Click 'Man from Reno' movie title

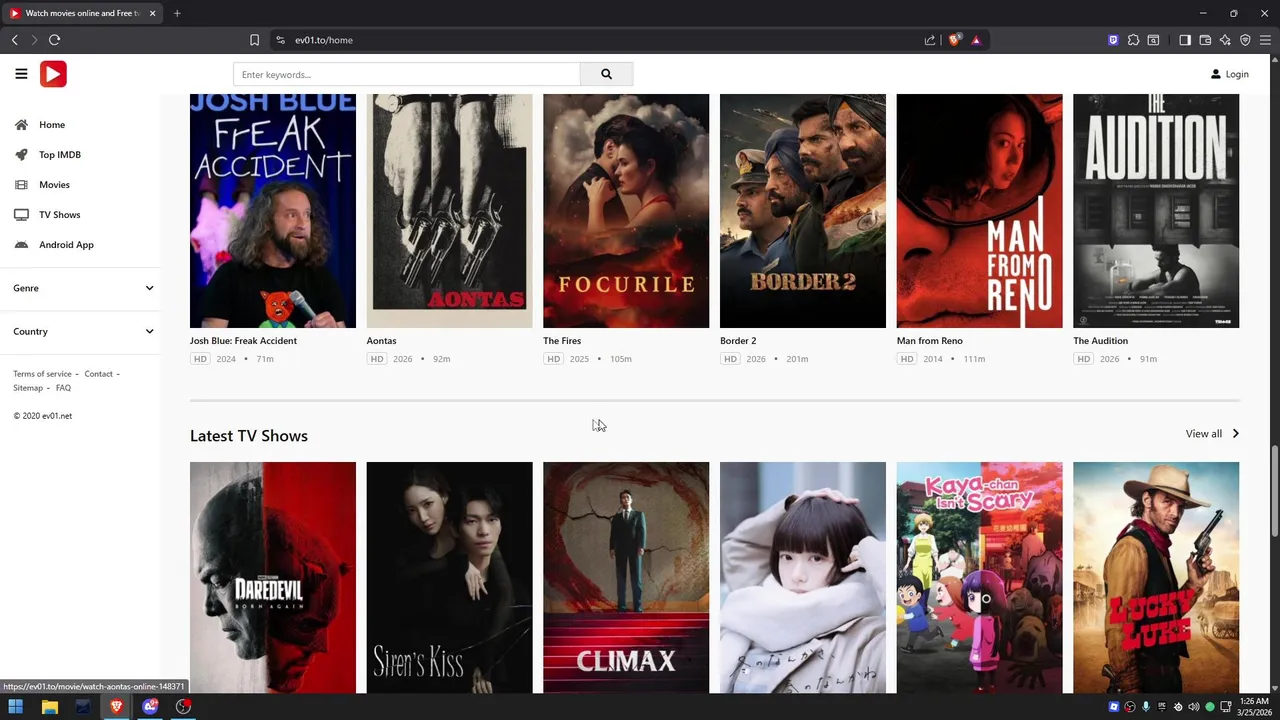click(930, 341)
